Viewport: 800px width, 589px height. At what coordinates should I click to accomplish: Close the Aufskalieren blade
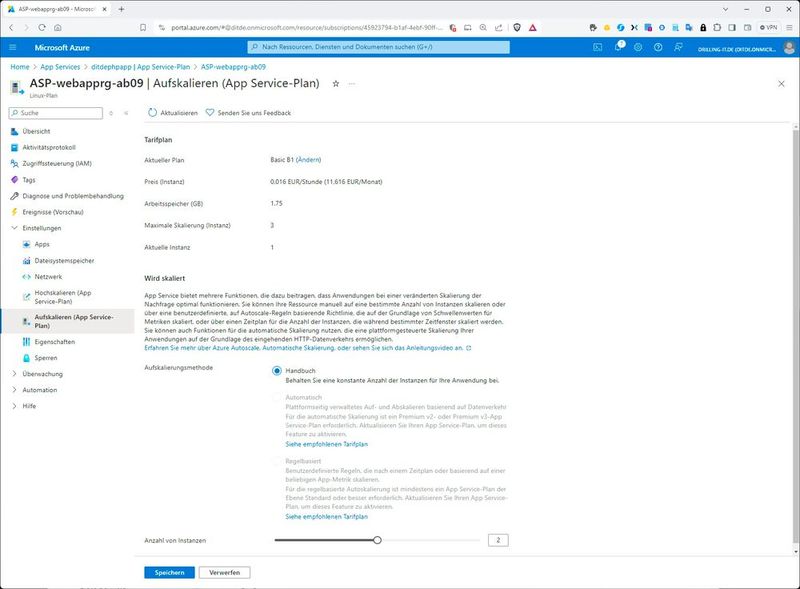coord(781,84)
